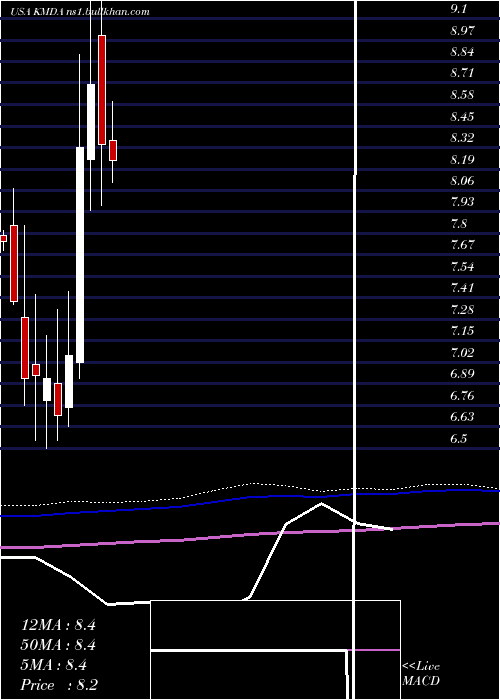Screen dimensions: 500x700
Task: Click the 8.71 price axis label
Action: tap(462, 73)
